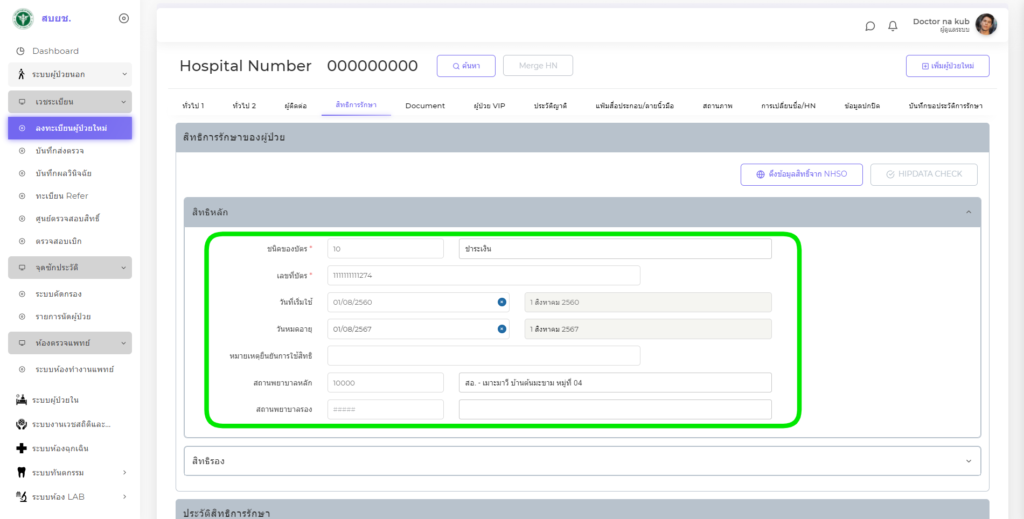This screenshot has width=1024, height=519.
Task: Click the chat message icon in header
Action: (870, 26)
